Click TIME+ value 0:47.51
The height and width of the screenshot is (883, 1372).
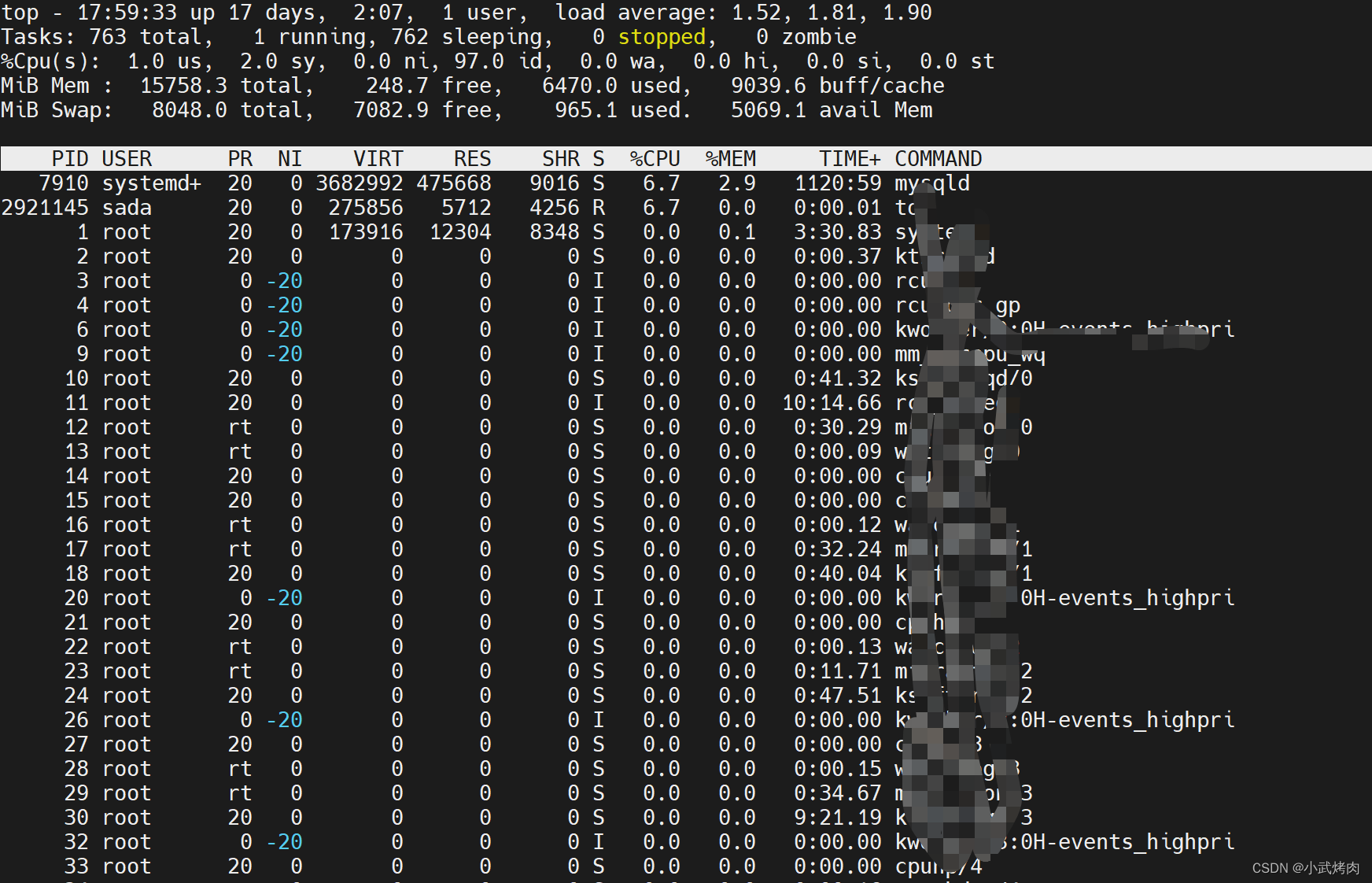[838, 696]
